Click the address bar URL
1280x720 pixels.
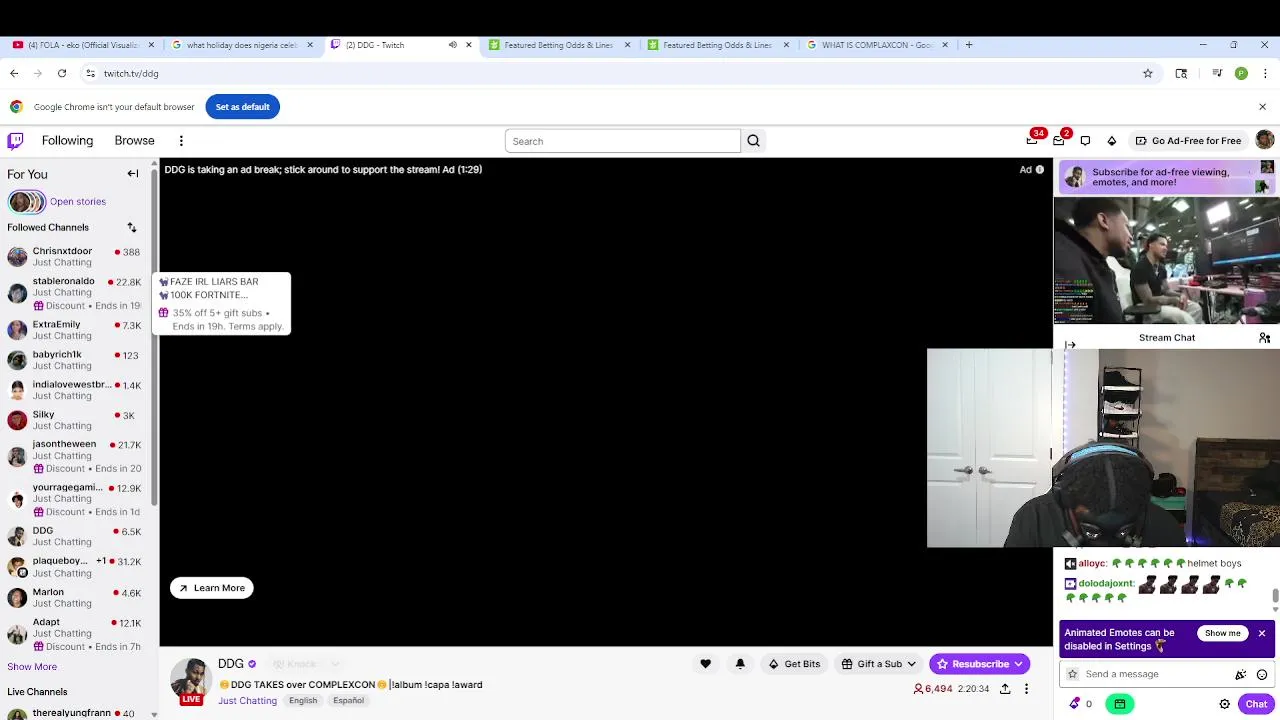(x=131, y=73)
